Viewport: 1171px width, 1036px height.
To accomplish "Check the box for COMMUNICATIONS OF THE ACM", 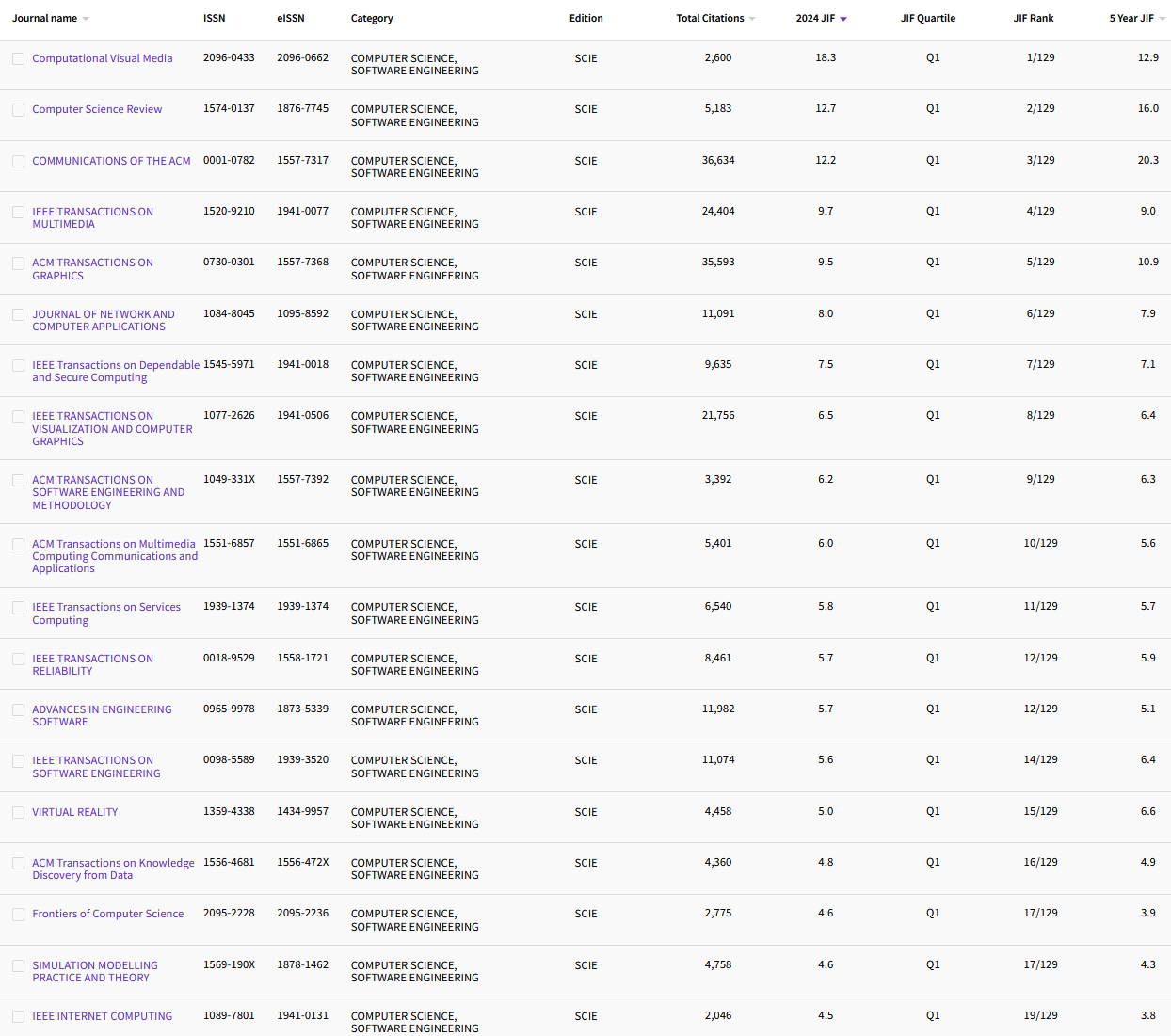I will click(18, 161).
